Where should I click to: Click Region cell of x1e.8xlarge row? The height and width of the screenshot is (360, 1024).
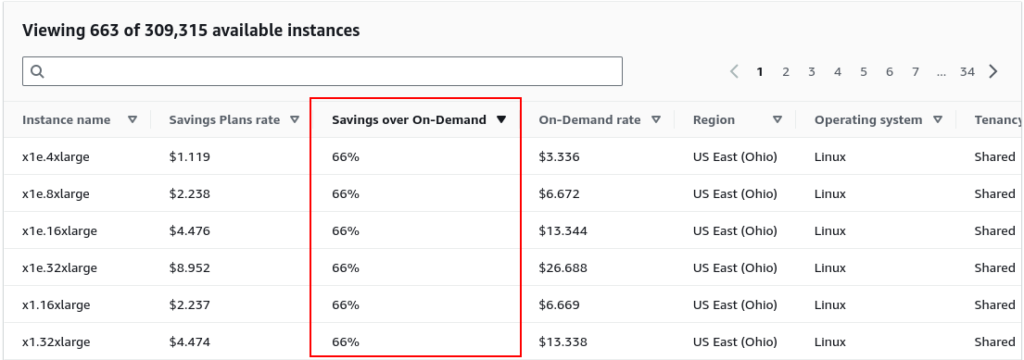pyautogui.click(x=735, y=194)
